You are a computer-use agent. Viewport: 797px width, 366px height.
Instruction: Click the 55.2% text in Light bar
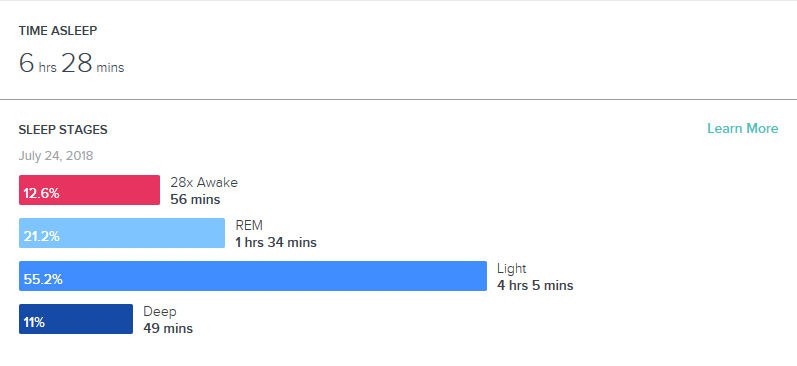[x=43, y=280]
